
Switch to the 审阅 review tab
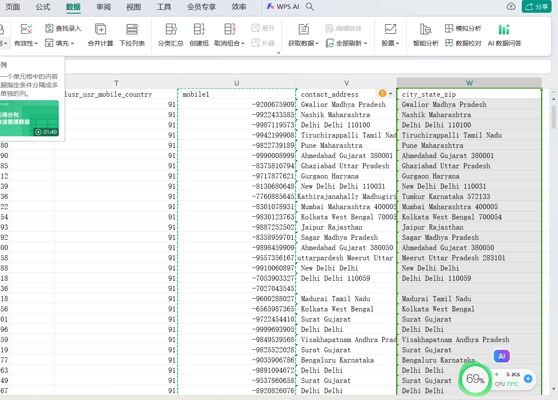tap(104, 6)
